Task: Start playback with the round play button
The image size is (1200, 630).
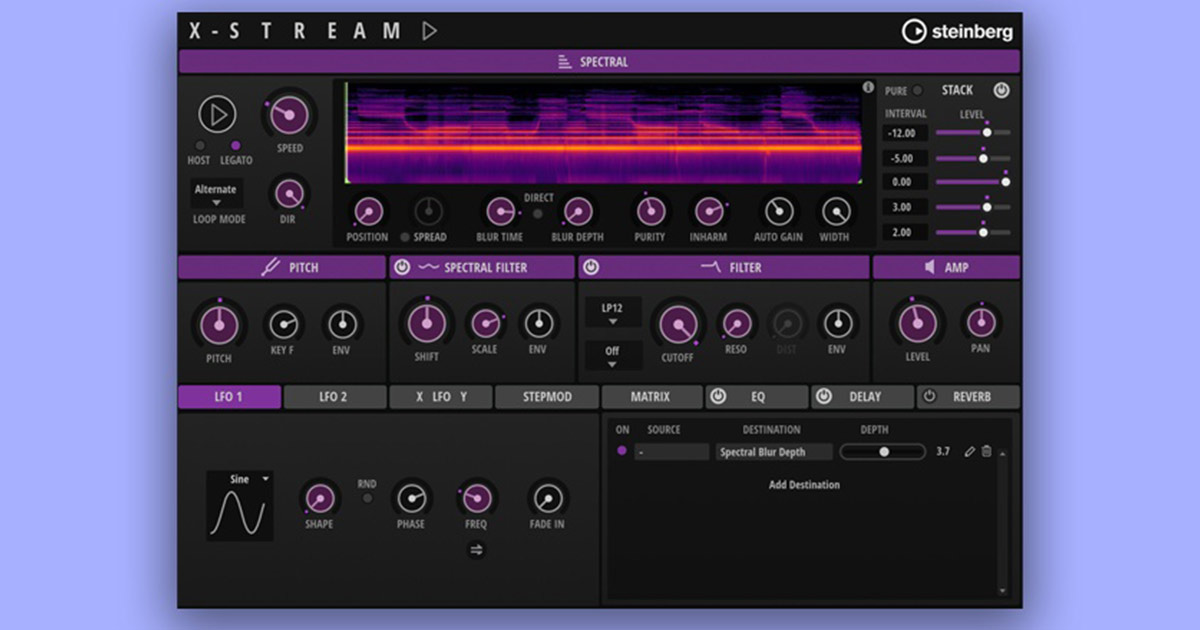Action: tap(216, 114)
